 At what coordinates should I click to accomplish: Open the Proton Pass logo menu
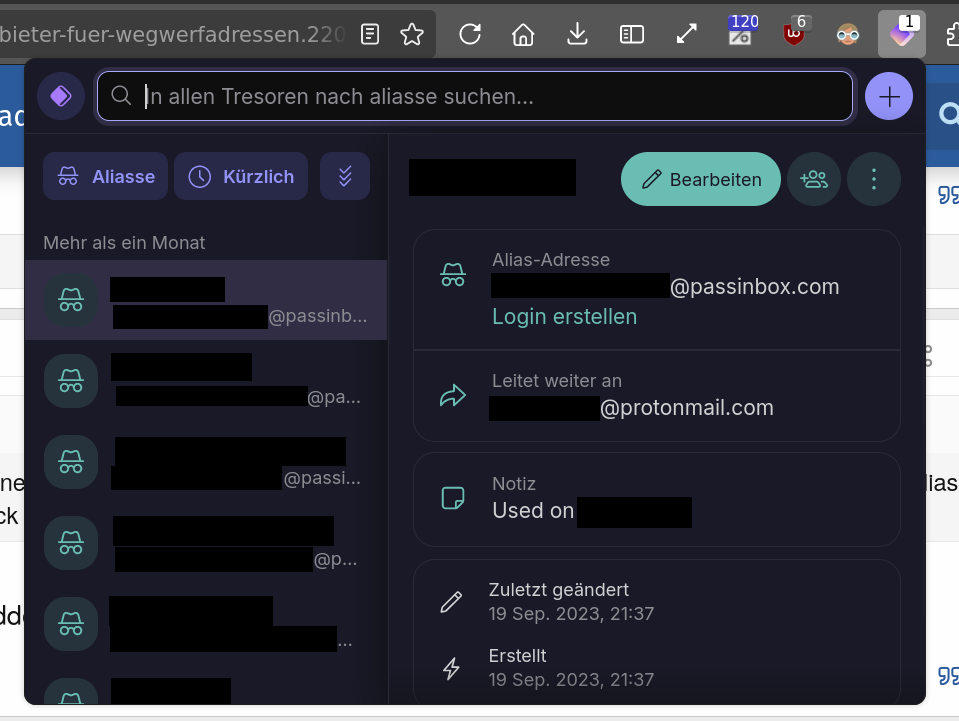tap(61, 96)
